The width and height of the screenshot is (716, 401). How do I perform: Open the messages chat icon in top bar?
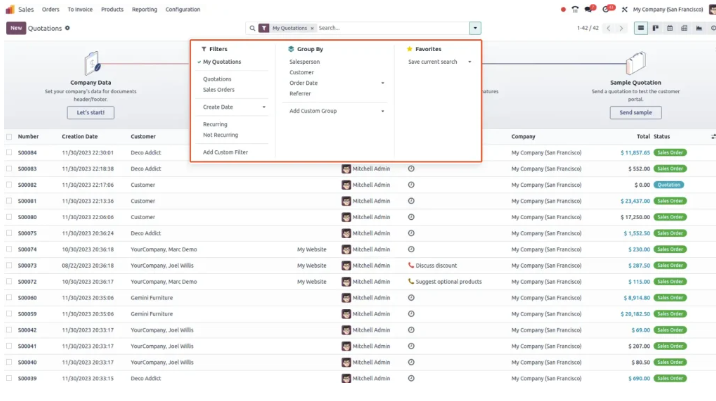click(590, 9)
